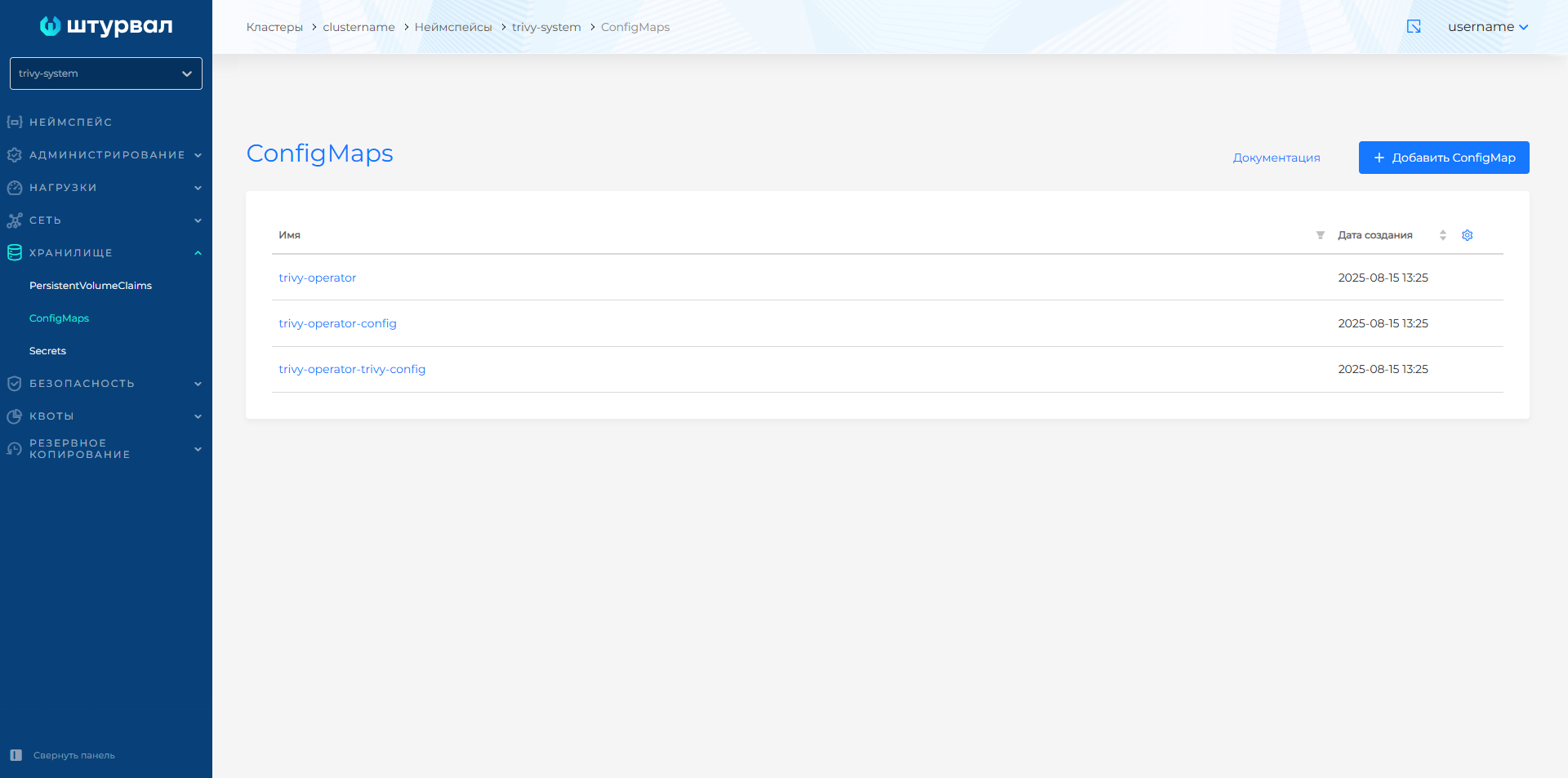This screenshot has height=778, width=1568.
Task: Collapse the Хранилище section chevron
Action: pyautogui.click(x=198, y=253)
